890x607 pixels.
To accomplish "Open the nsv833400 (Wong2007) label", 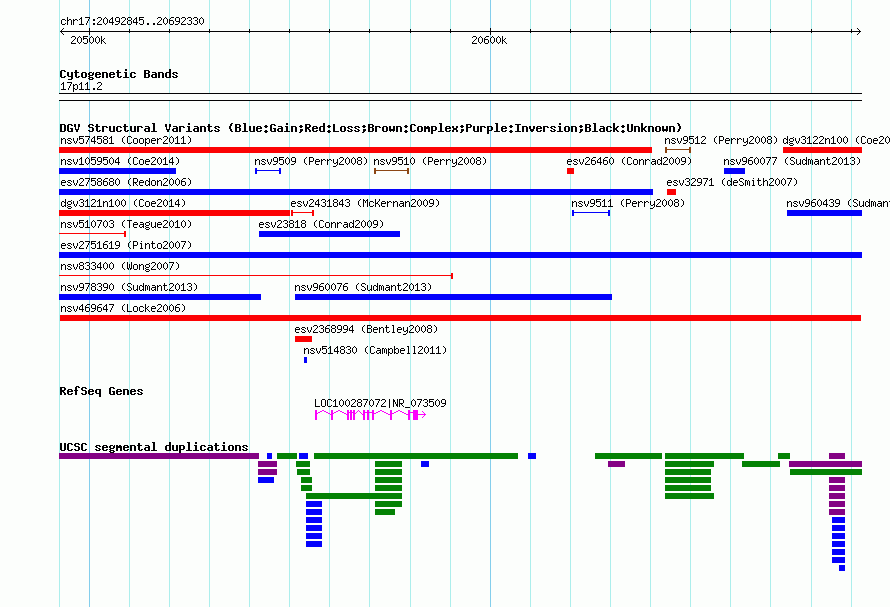I will coord(120,266).
